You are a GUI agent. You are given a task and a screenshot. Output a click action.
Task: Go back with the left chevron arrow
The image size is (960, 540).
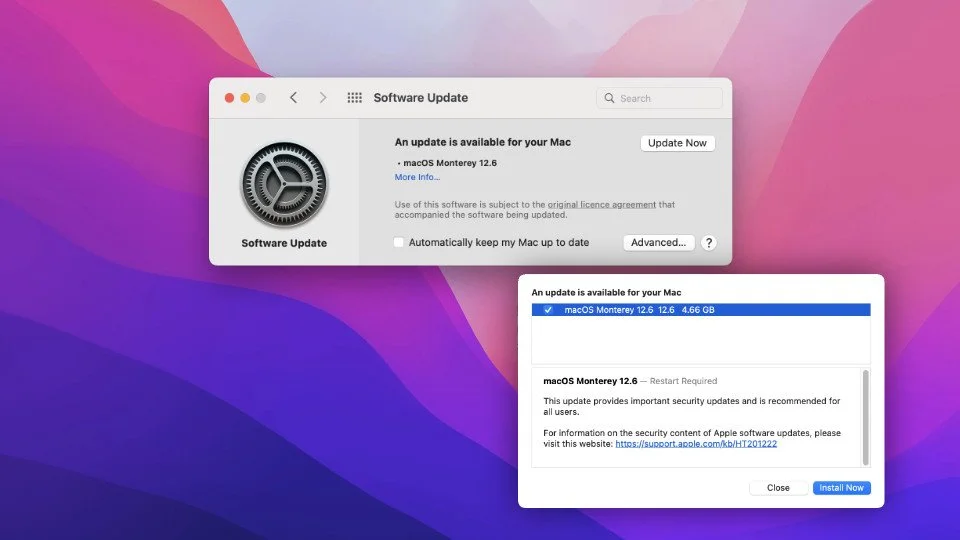[293, 97]
